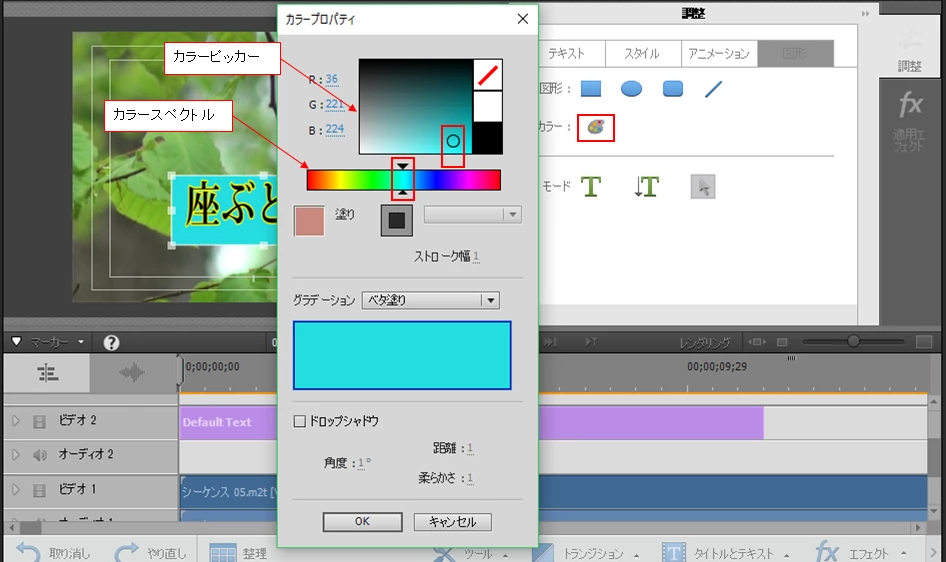946x562 pixels.
Task: Expand the Audio 2 track
Action: pos(16,455)
